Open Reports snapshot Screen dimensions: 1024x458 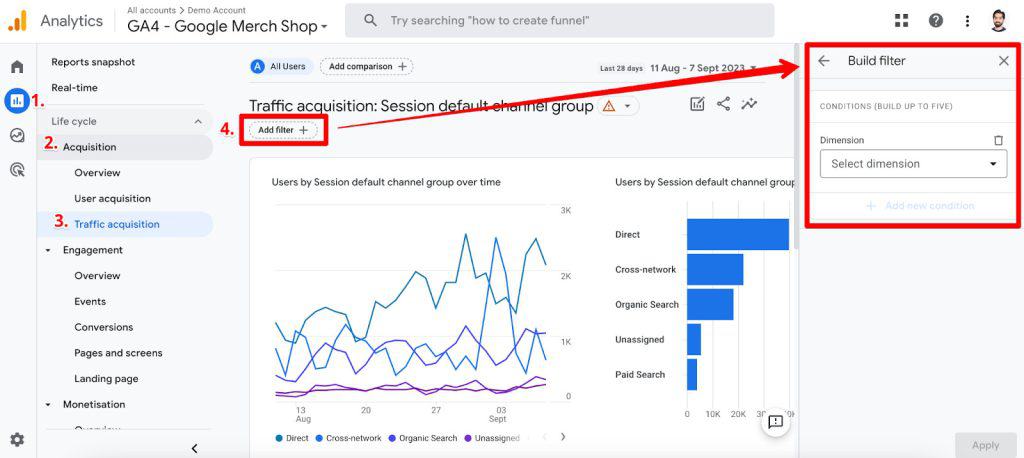pyautogui.click(x=93, y=62)
